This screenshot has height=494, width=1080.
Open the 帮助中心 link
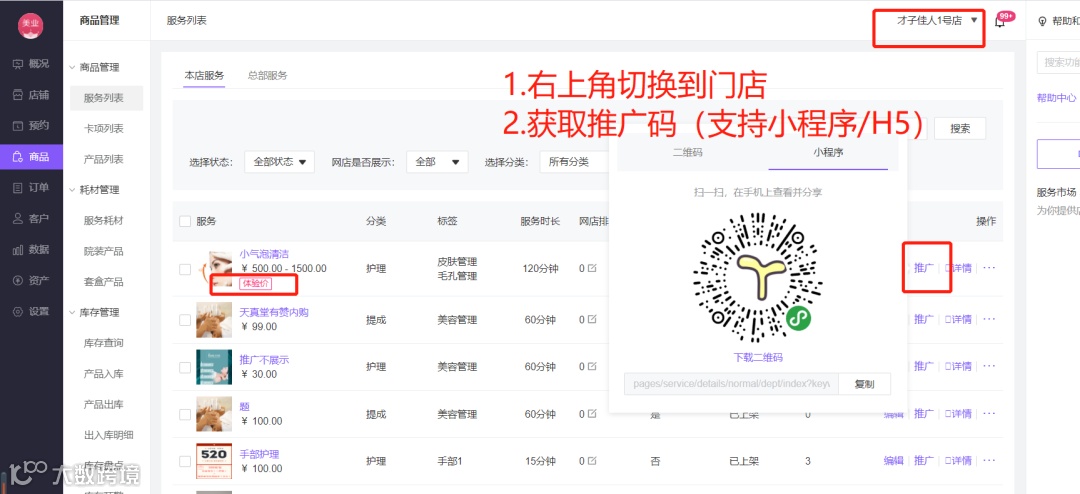[x=1056, y=98]
